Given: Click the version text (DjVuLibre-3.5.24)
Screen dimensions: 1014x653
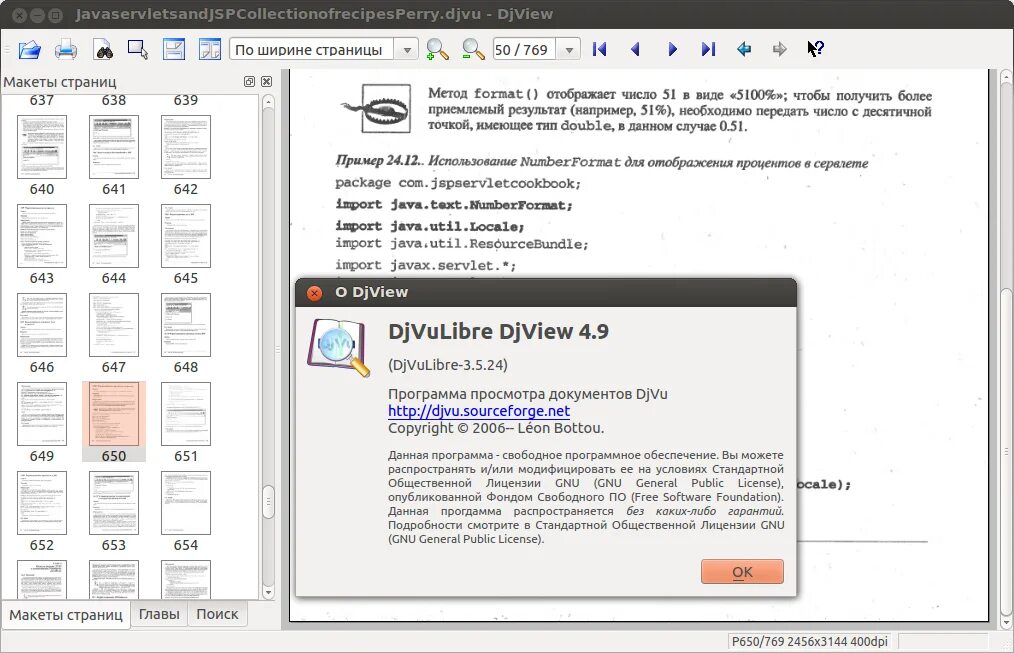Looking at the screenshot, I should [448, 365].
